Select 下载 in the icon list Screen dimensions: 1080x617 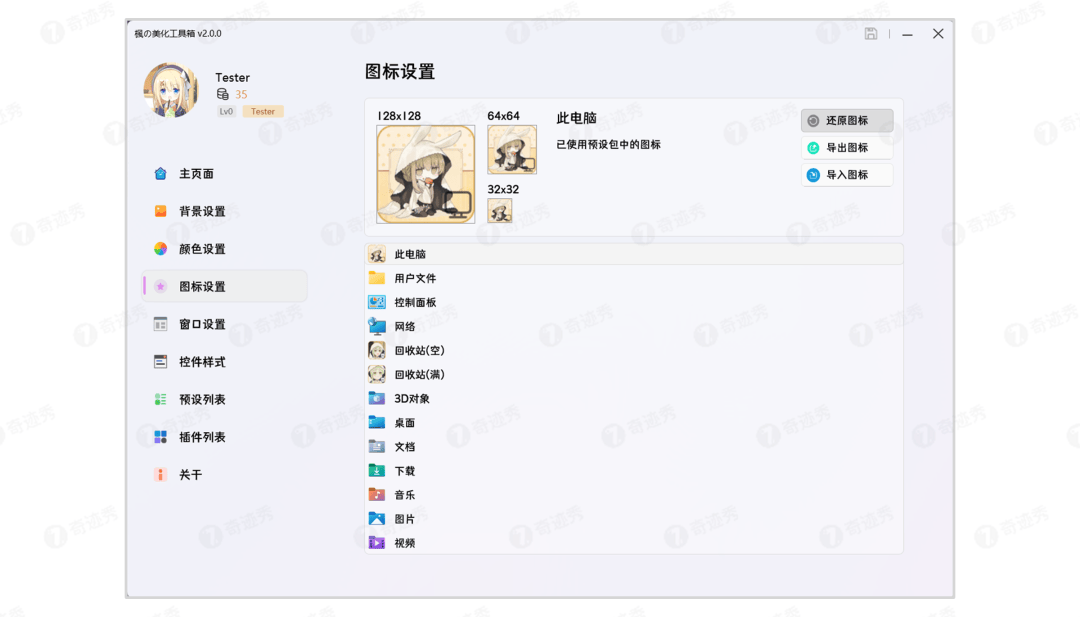[634, 471]
